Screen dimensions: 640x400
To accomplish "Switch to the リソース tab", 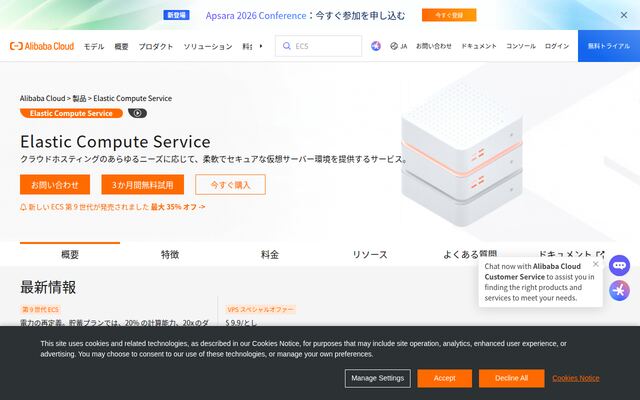I will click(370, 254).
